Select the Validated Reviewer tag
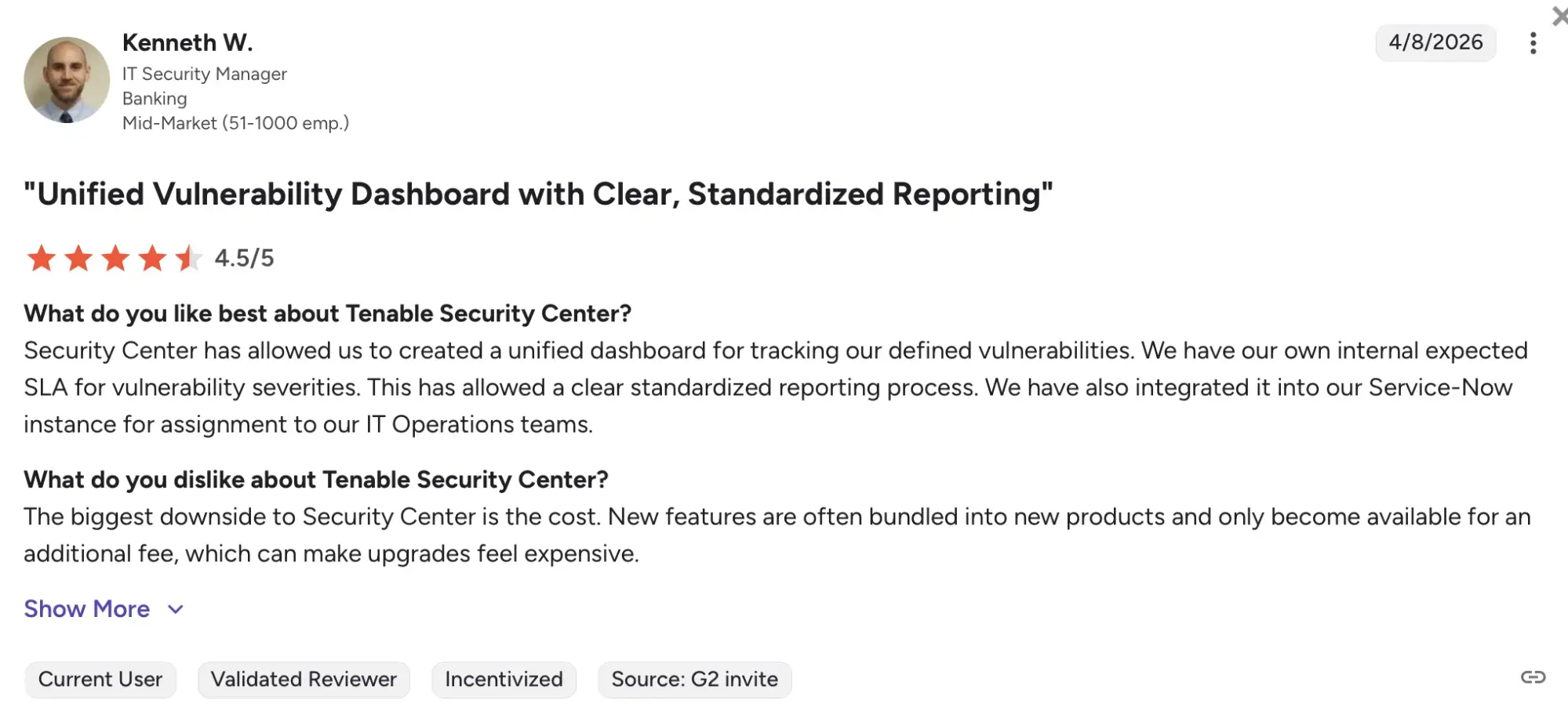 304,679
